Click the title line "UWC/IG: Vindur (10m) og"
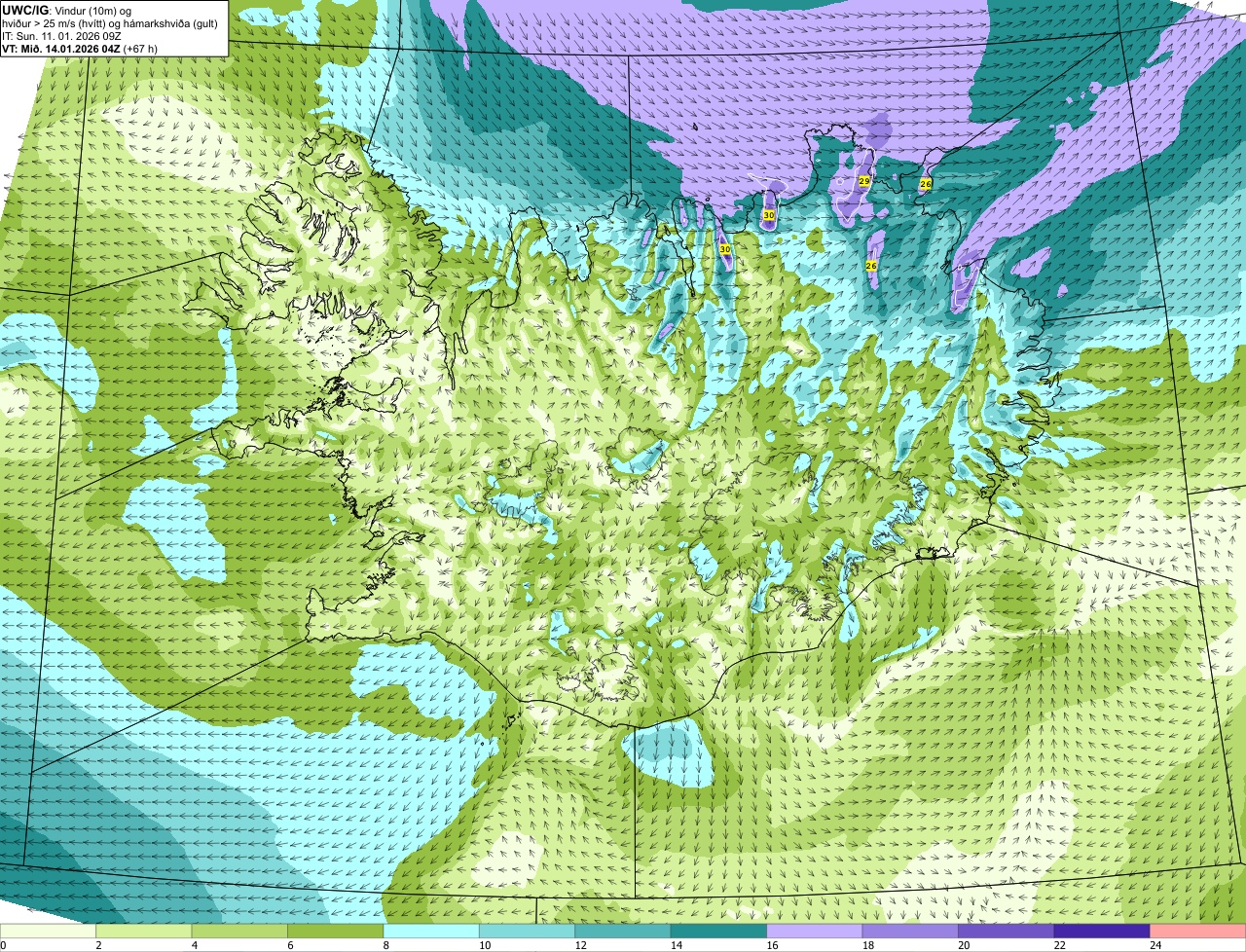The height and width of the screenshot is (952, 1246). [x=66, y=10]
